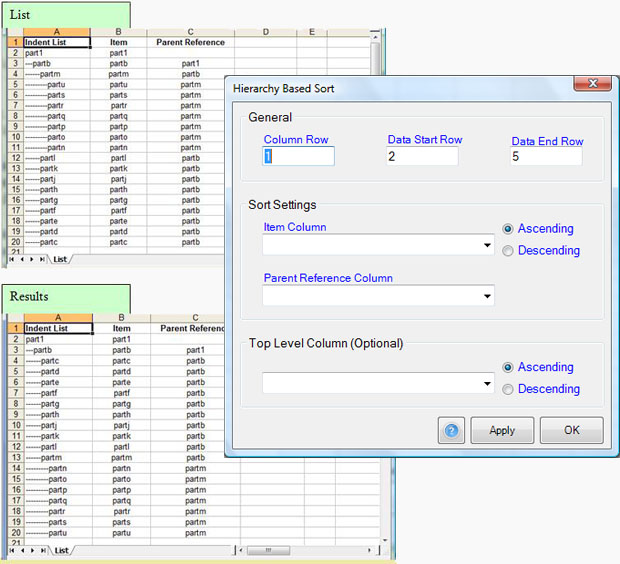Click the first sheet navigation arrow in upper spreadsheet
Viewport: 620px width, 564px height.
tap(12, 259)
